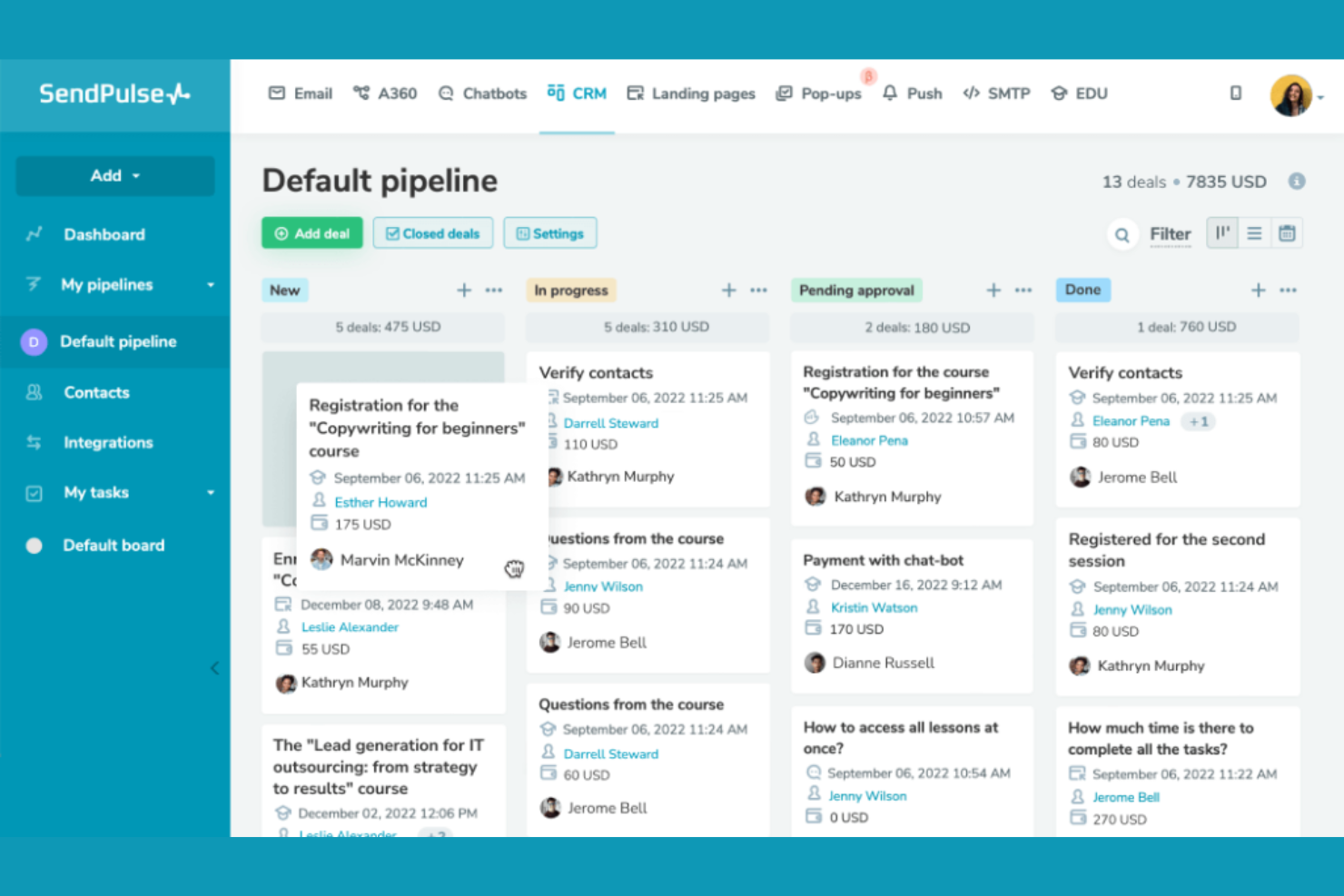Image resolution: width=1344 pixels, height=896 pixels.
Task: Open contact Leslie Alexander on 55 USD card
Action: (350, 627)
